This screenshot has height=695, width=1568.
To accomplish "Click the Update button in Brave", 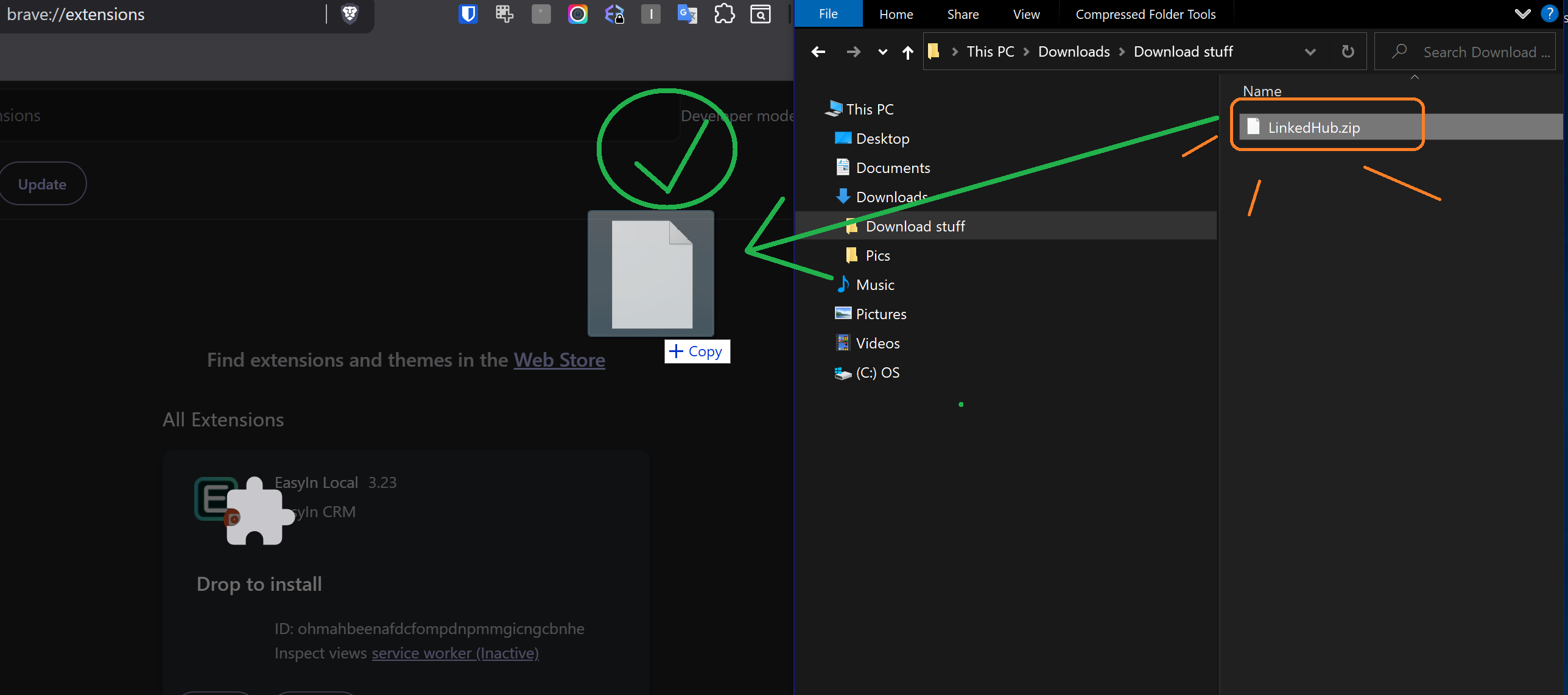I will tap(42, 184).
